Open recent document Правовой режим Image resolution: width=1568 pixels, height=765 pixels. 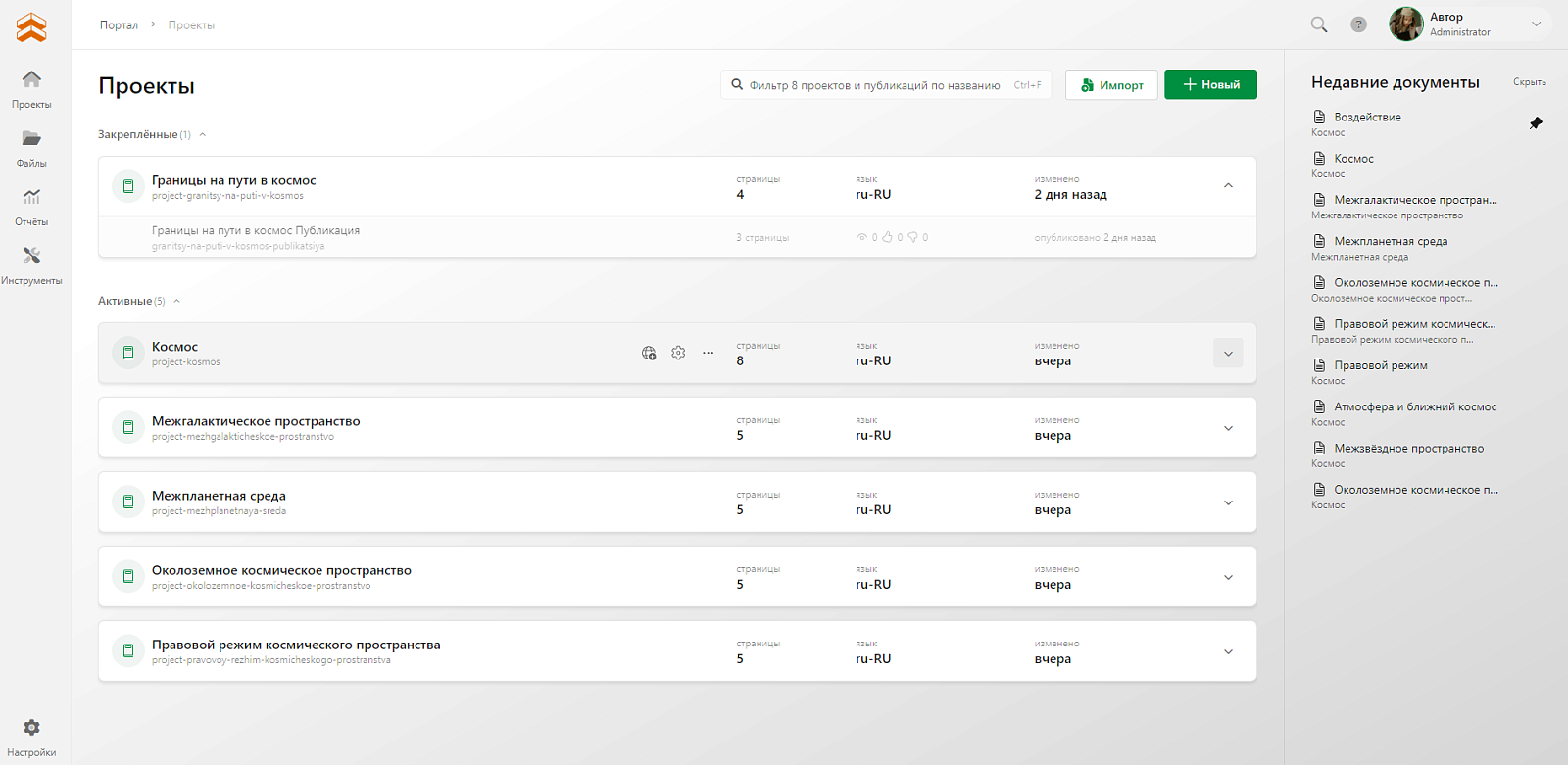click(1380, 364)
